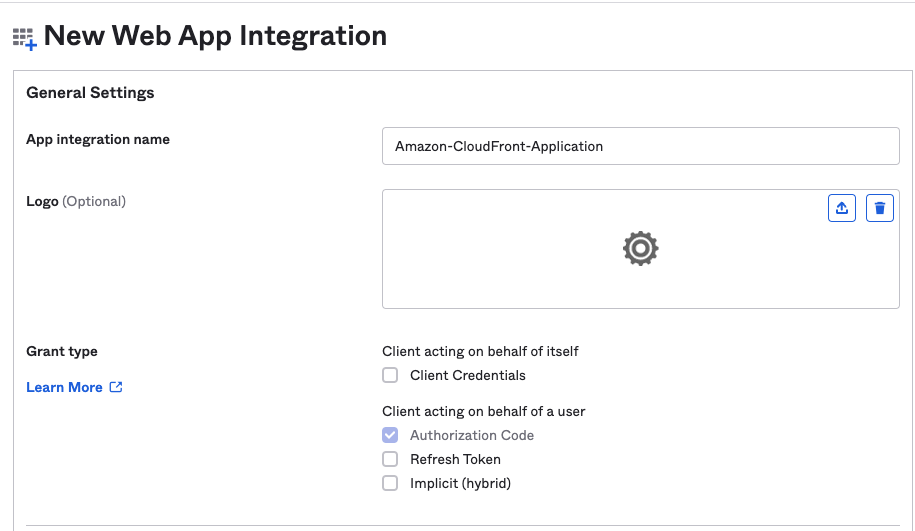The image size is (915, 531).
Task: Click the Implicit (hybrid) label text
Action: point(460,483)
